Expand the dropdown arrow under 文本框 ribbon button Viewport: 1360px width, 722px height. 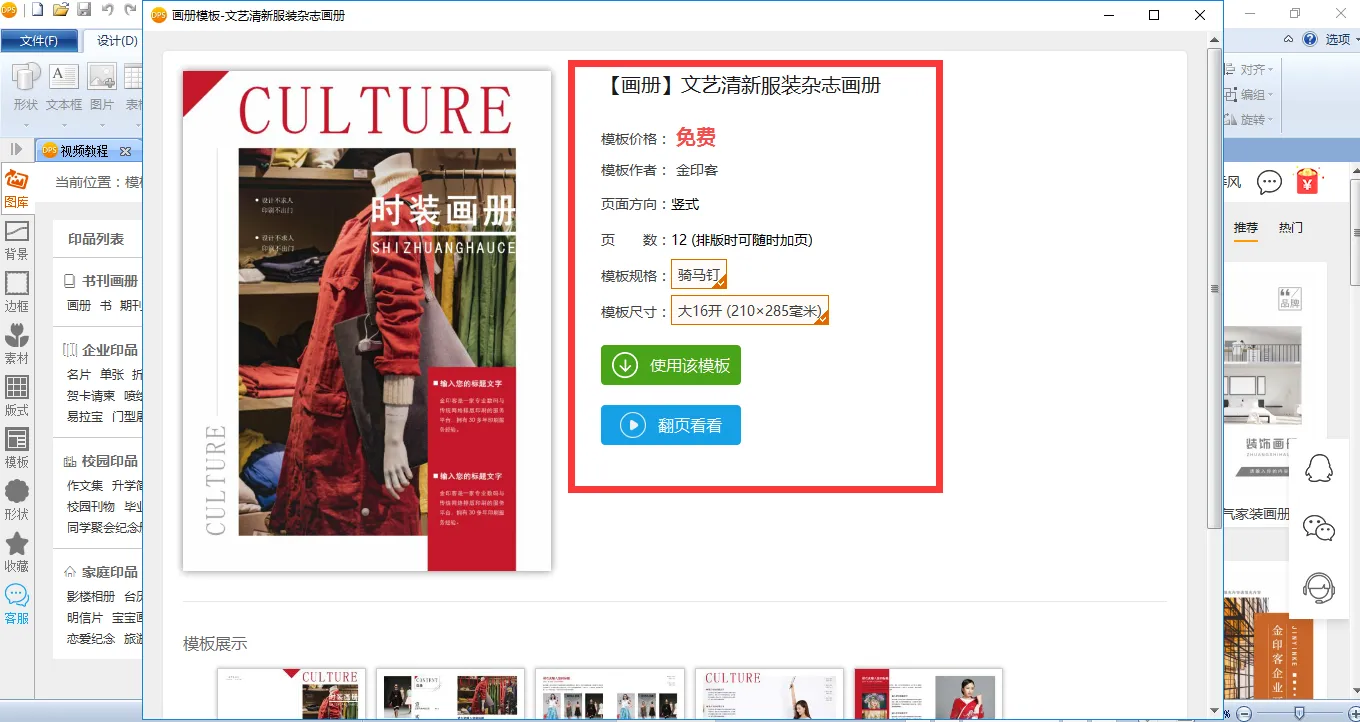(64, 124)
